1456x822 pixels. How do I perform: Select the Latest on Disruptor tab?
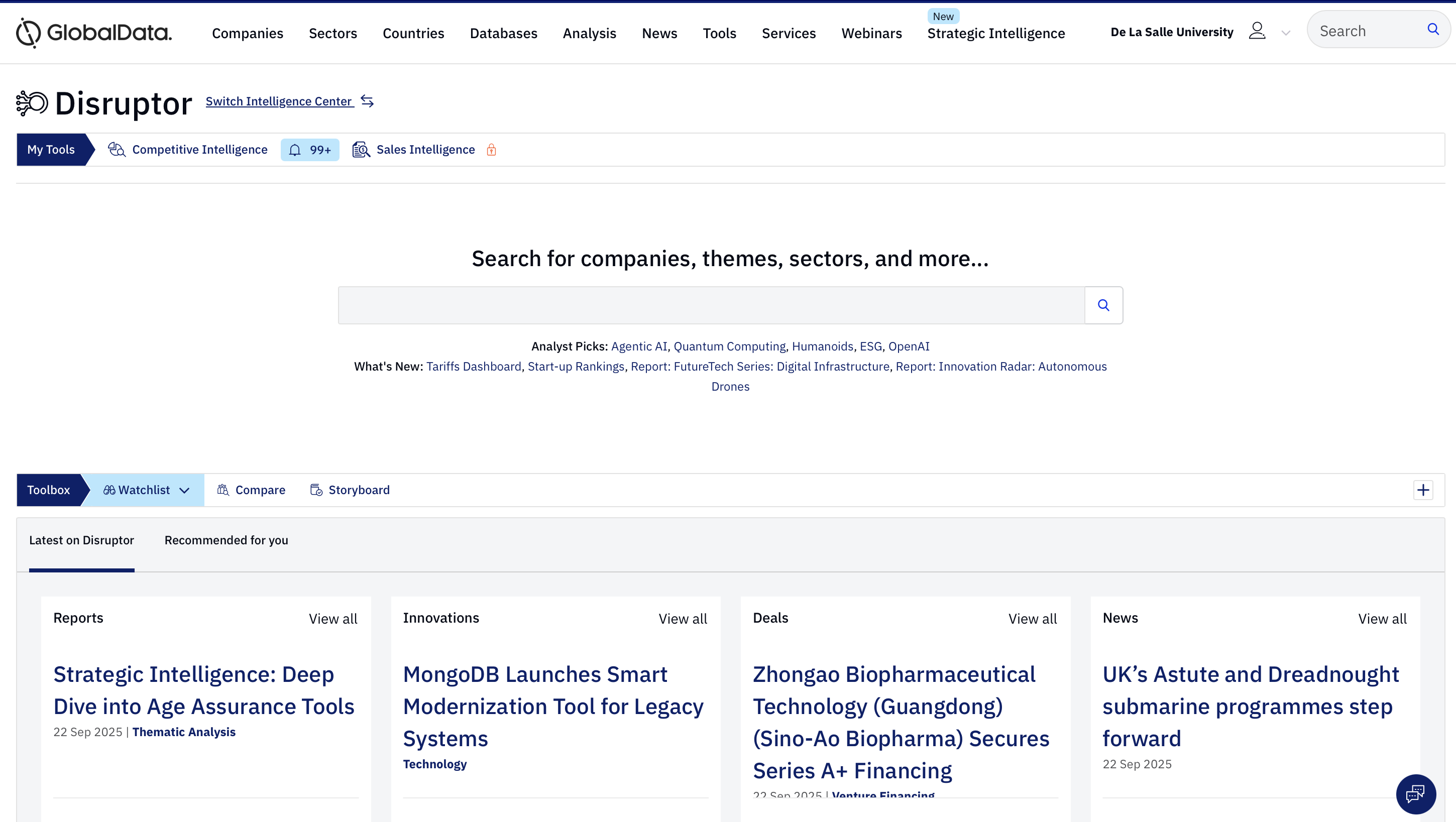click(81, 540)
